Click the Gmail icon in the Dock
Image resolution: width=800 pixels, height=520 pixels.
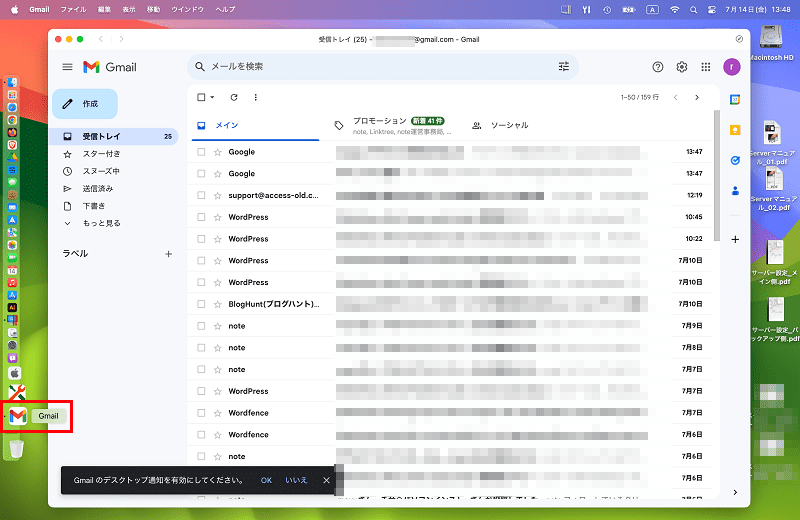18,416
